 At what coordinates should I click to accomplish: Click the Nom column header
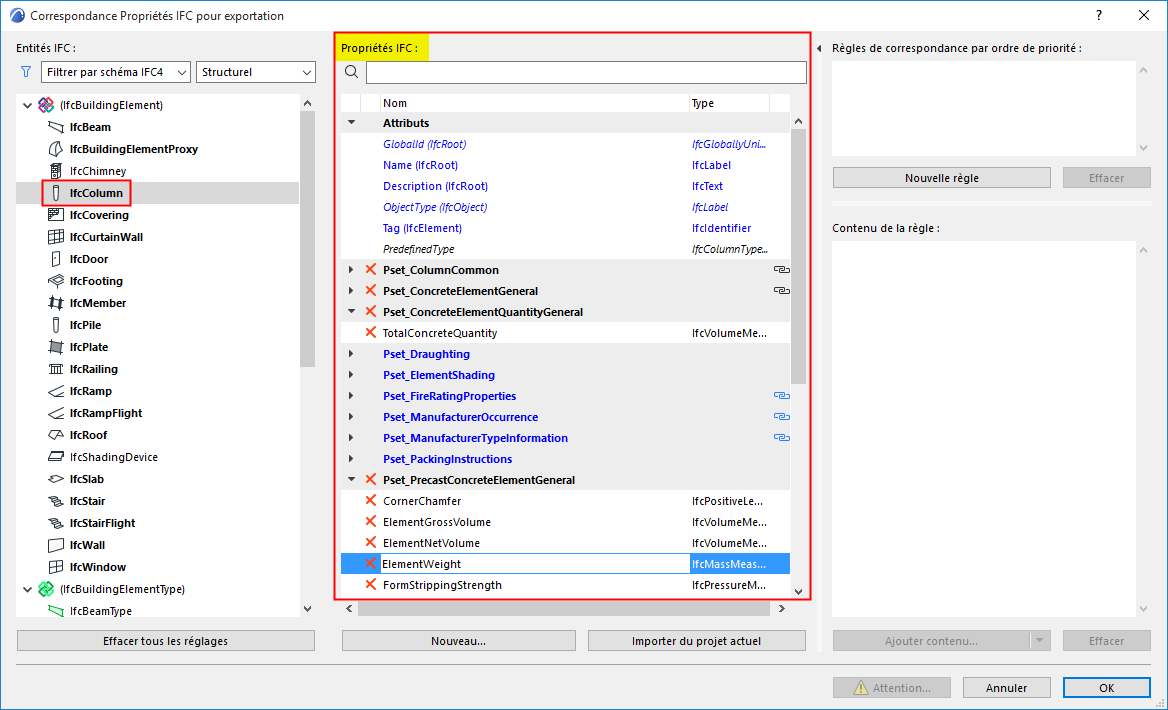pyautogui.click(x=534, y=103)
